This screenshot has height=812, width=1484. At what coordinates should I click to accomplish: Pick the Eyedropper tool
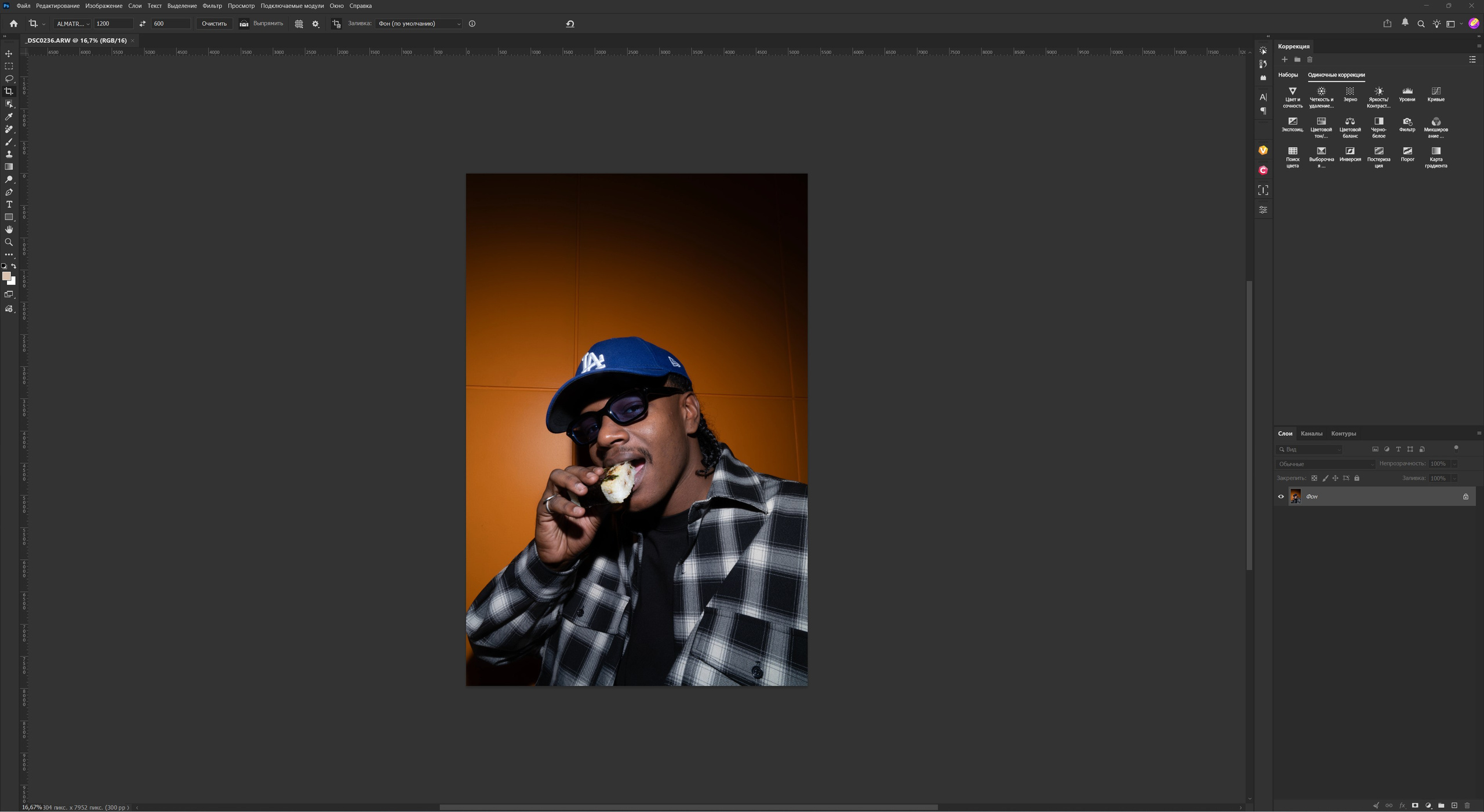9,116
